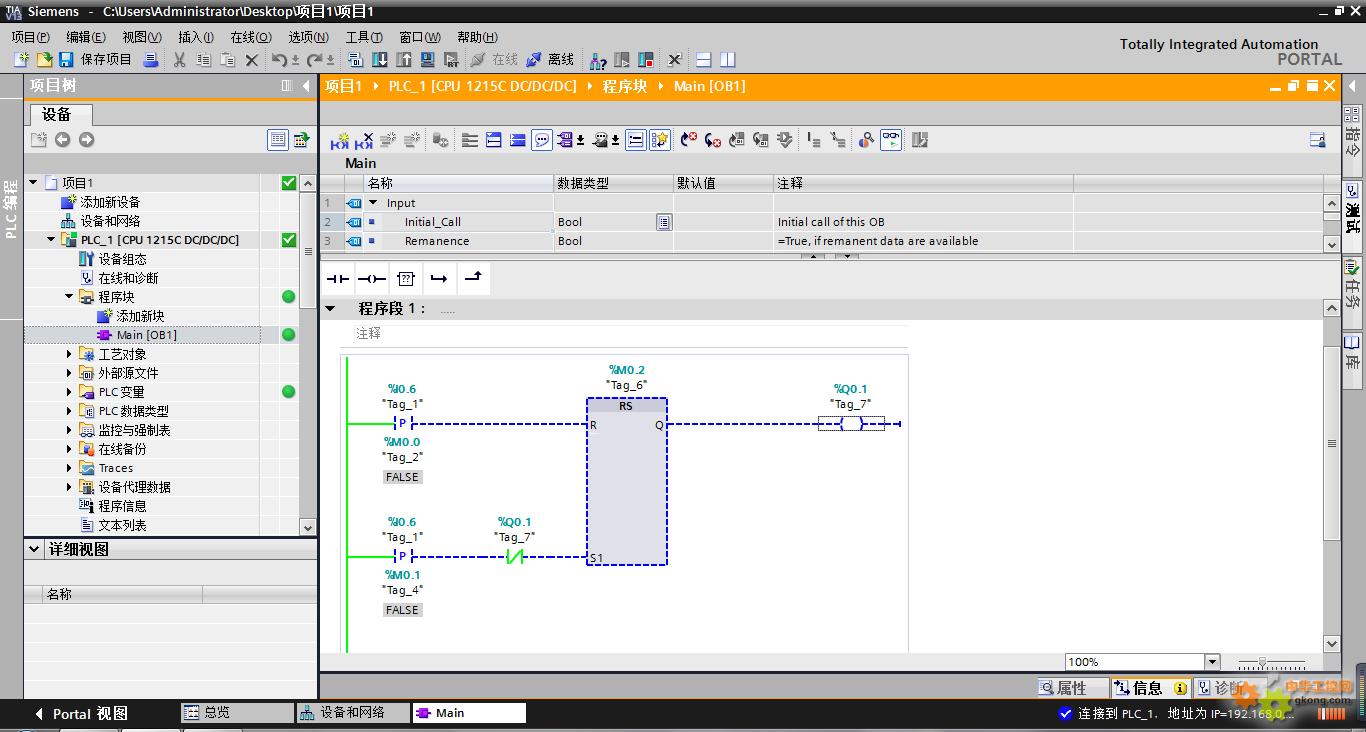Toggle program monitoring with the glasses icon
The image size is (1366, 732).
tap(891, 140)
